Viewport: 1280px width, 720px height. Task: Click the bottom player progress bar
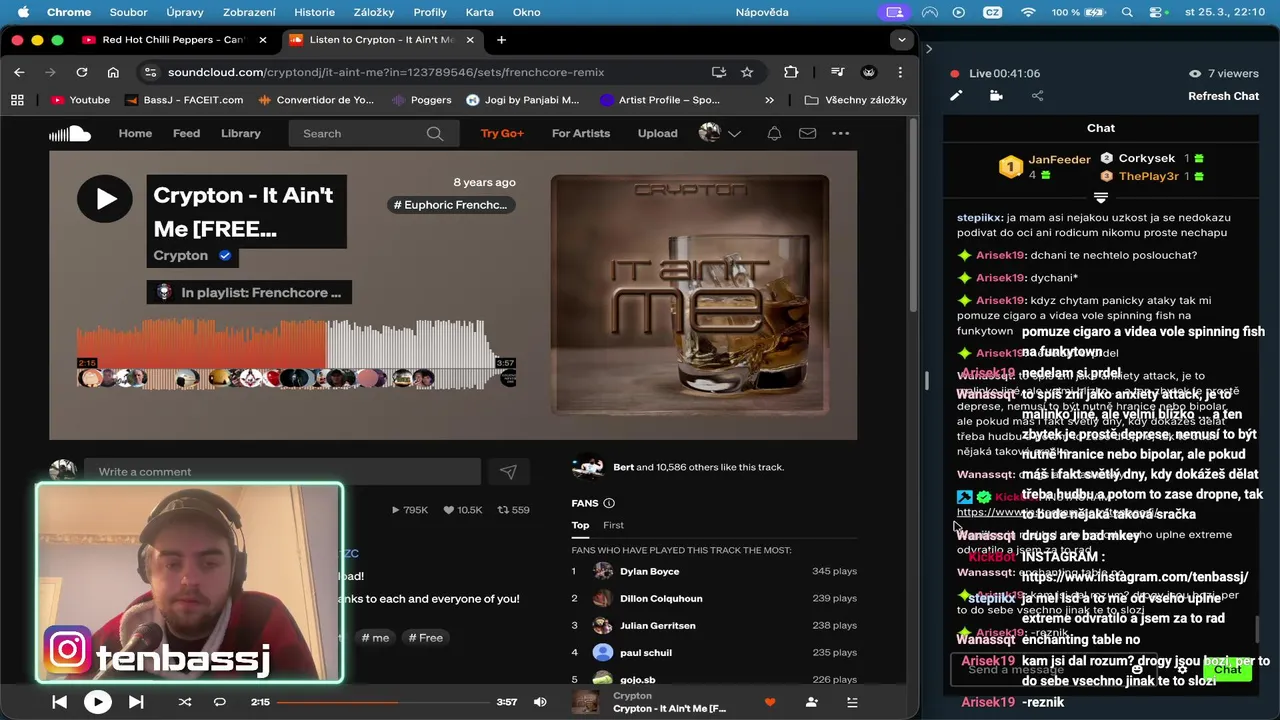click(x=384, y=702)
